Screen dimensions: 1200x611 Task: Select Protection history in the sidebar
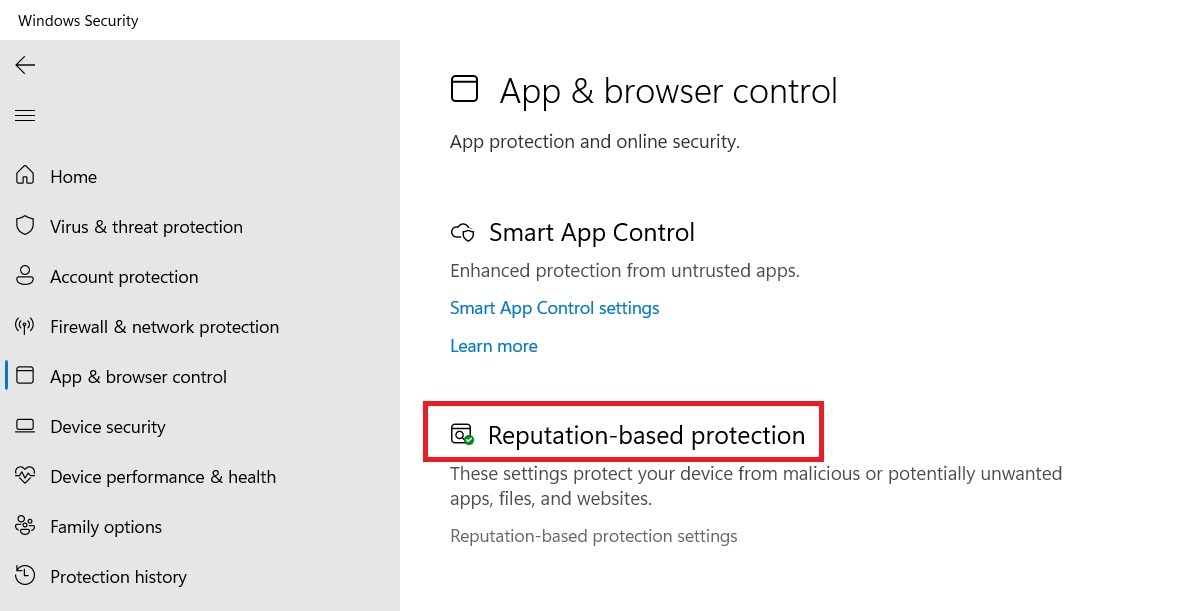118,576
